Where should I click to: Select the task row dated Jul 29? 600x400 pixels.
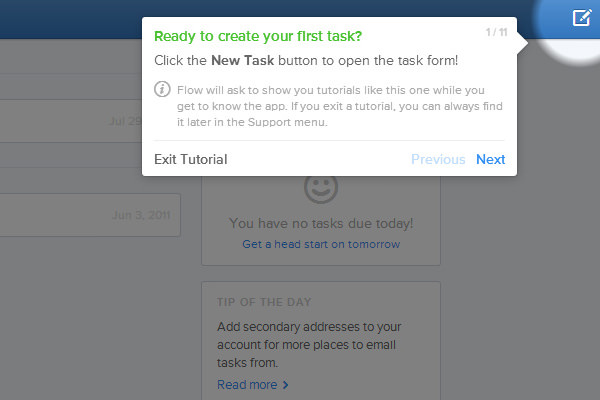point(71,121)
